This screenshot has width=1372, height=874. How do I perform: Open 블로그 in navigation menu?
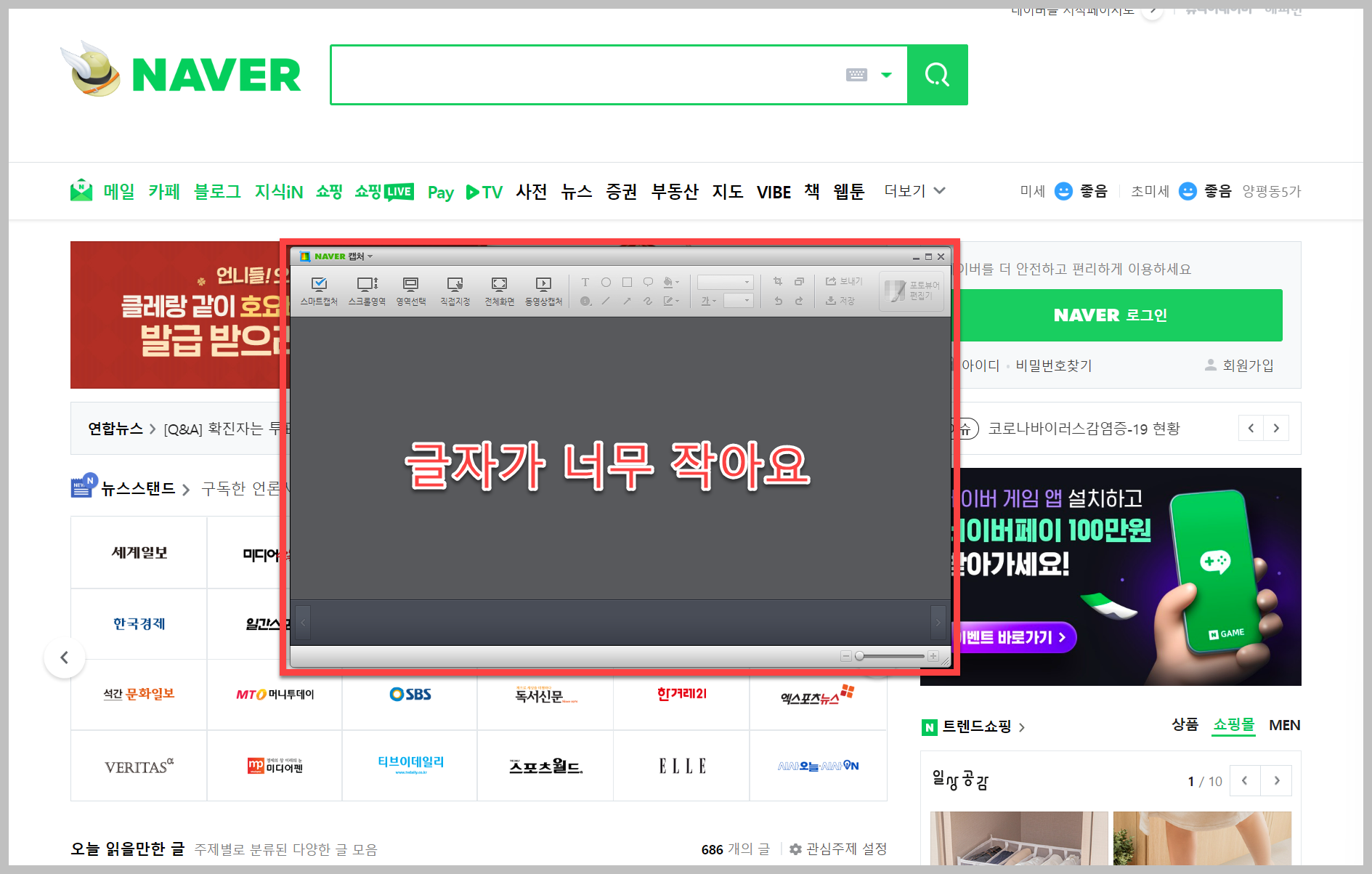point(217,191)
